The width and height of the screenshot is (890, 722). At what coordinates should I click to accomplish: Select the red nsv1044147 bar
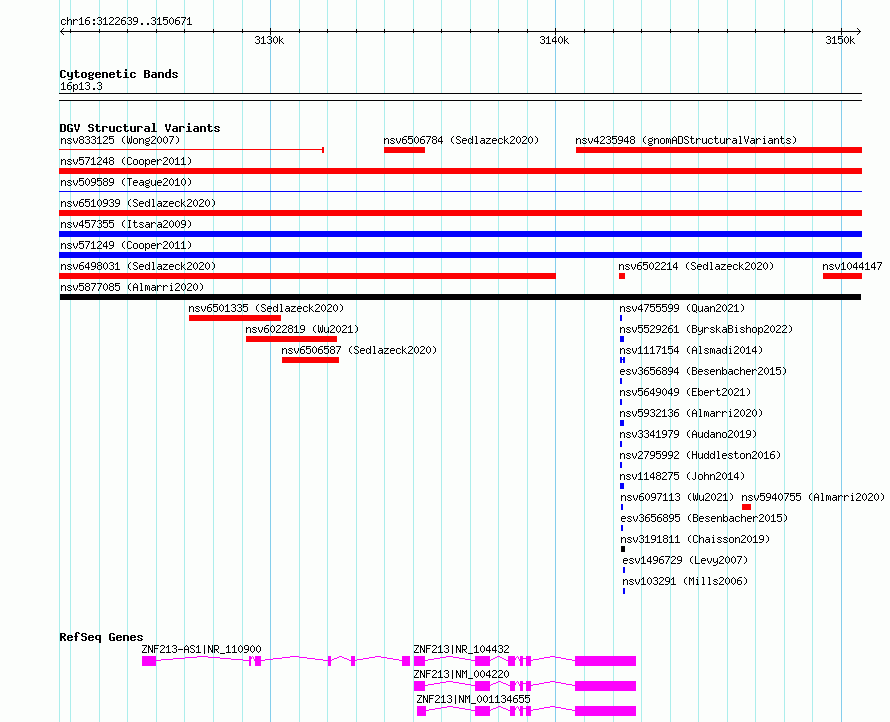pos(842,276)
